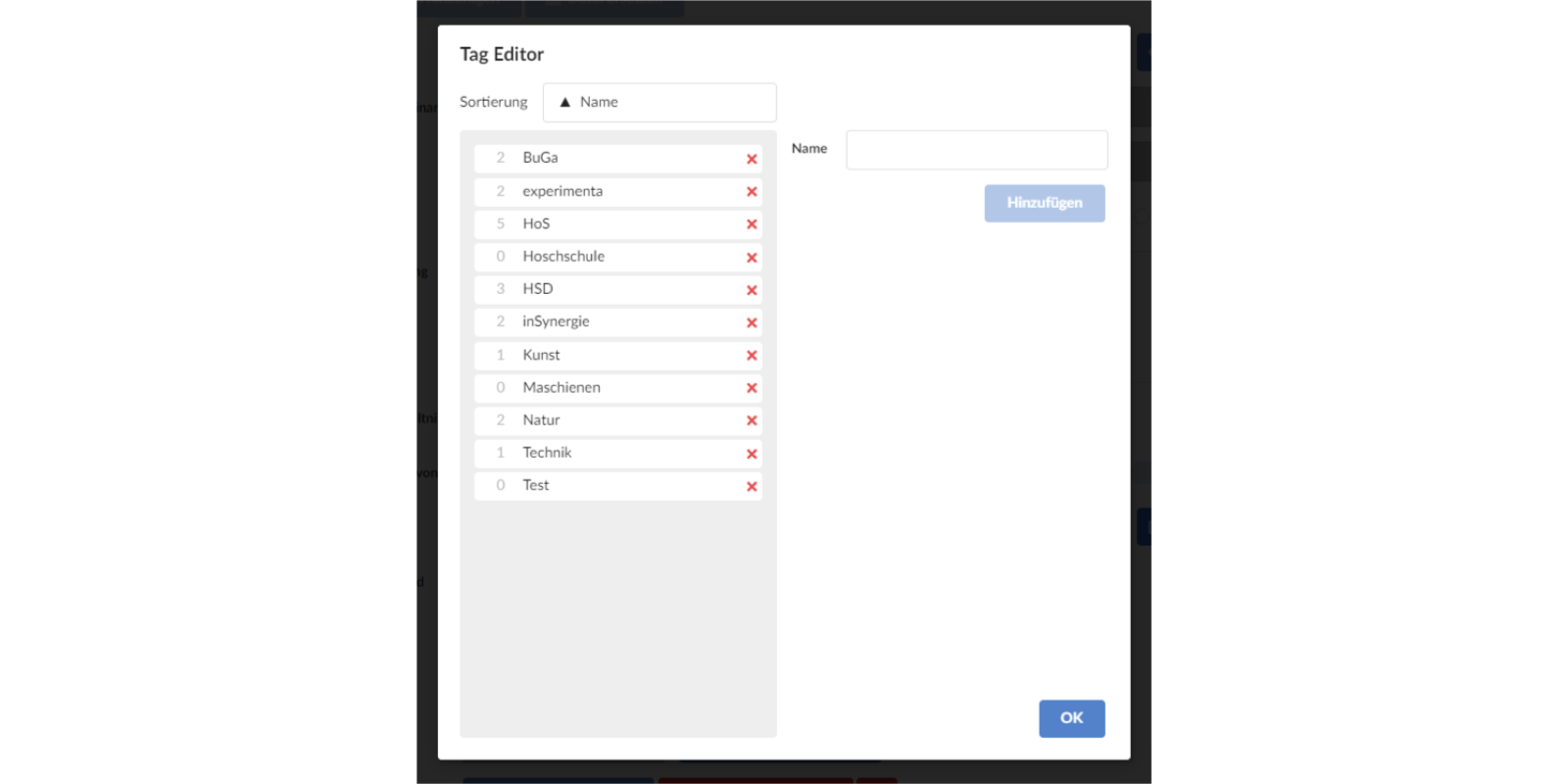Change sorting from Name ordering
1568x784 pixels.
click(x=659, y=102)
